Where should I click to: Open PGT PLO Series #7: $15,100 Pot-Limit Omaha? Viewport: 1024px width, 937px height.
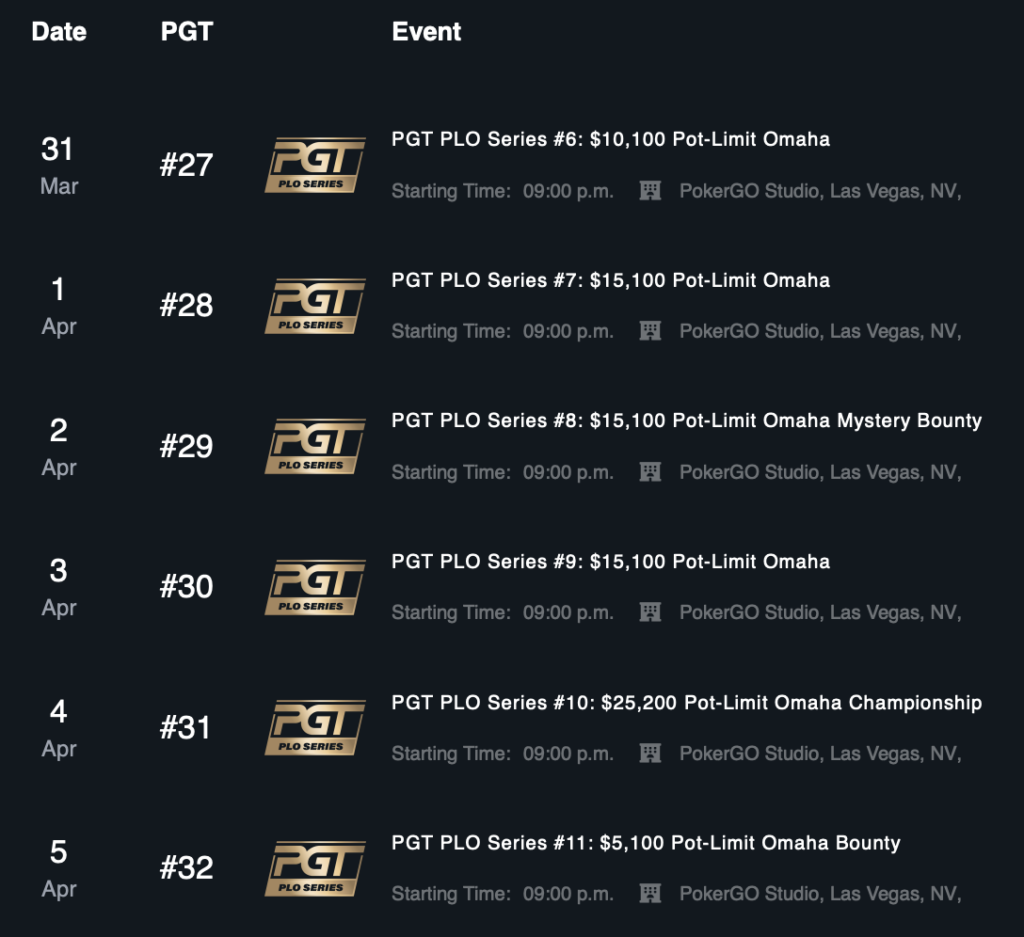(611, 280)
